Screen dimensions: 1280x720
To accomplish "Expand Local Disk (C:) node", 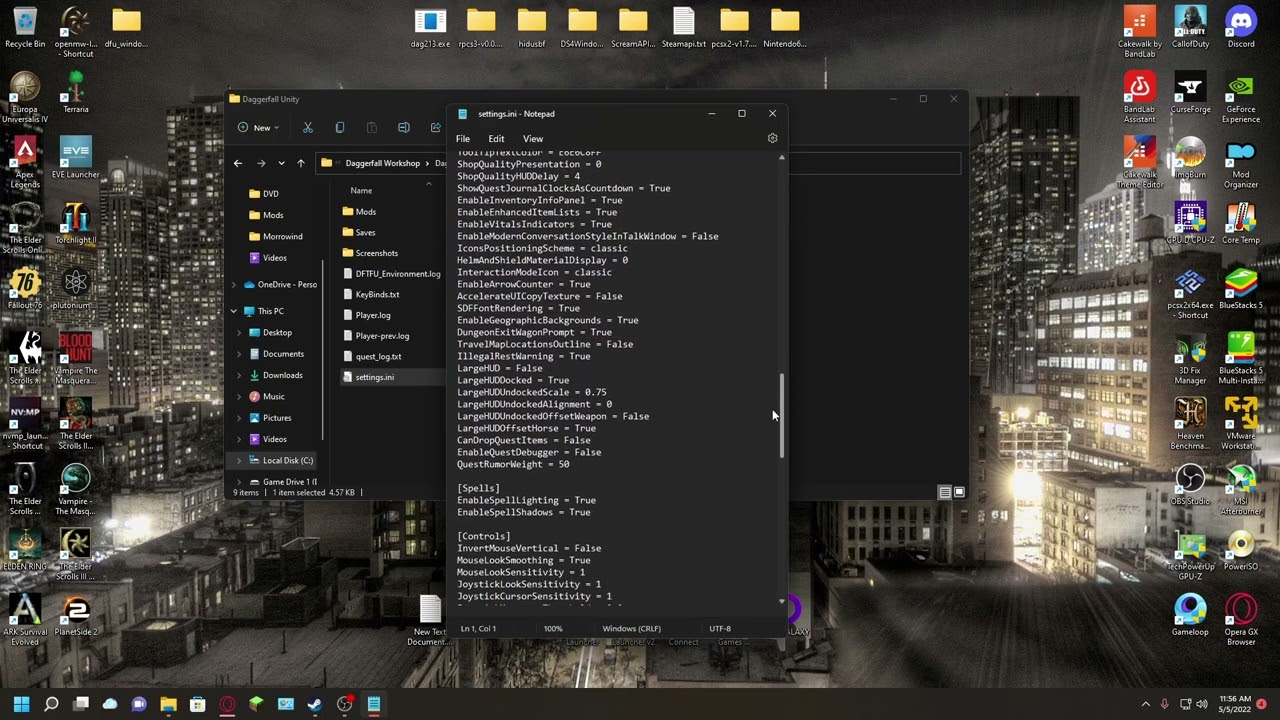I will coord(239,460).
